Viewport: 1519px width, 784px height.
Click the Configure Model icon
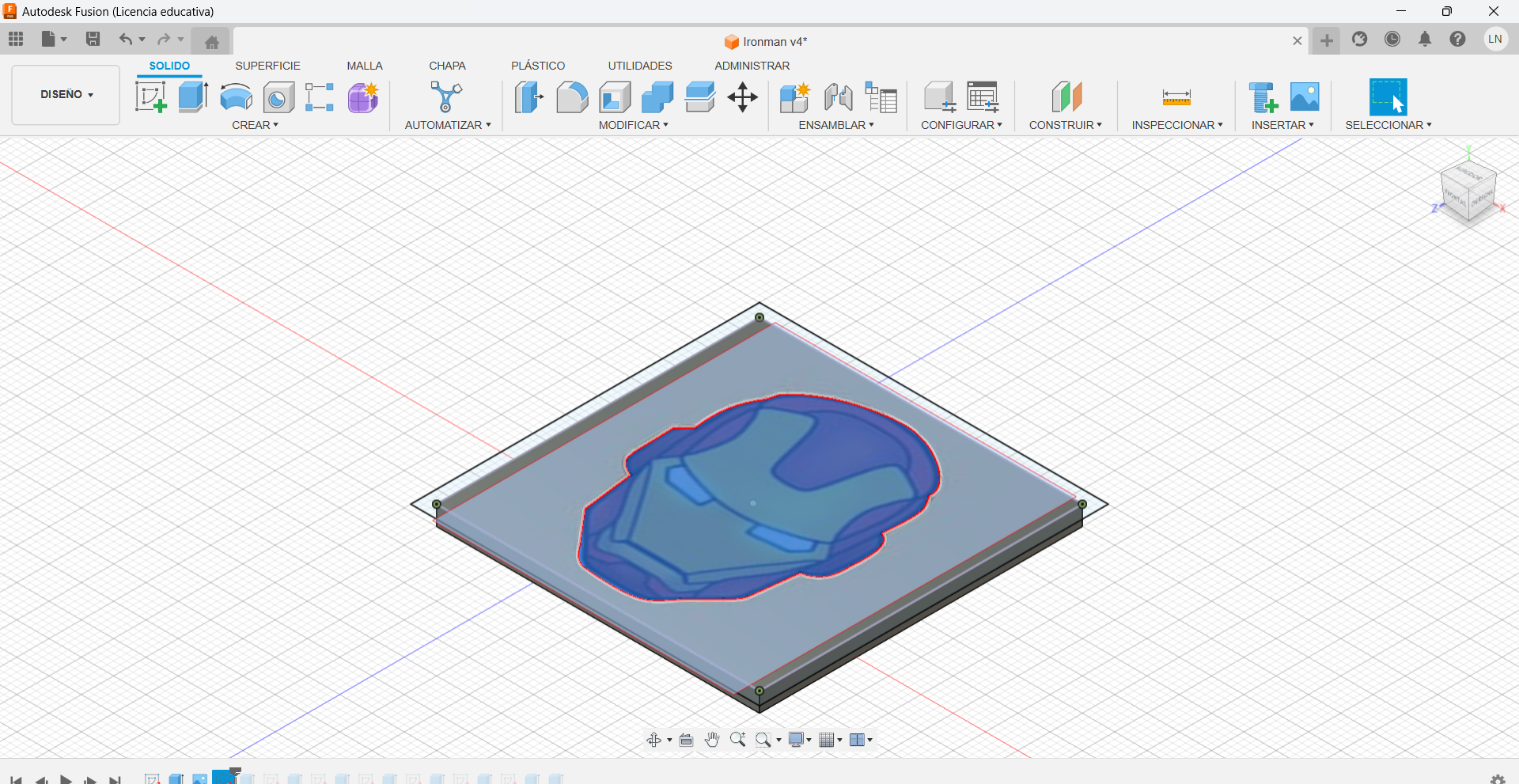click(x=940, y=97)
